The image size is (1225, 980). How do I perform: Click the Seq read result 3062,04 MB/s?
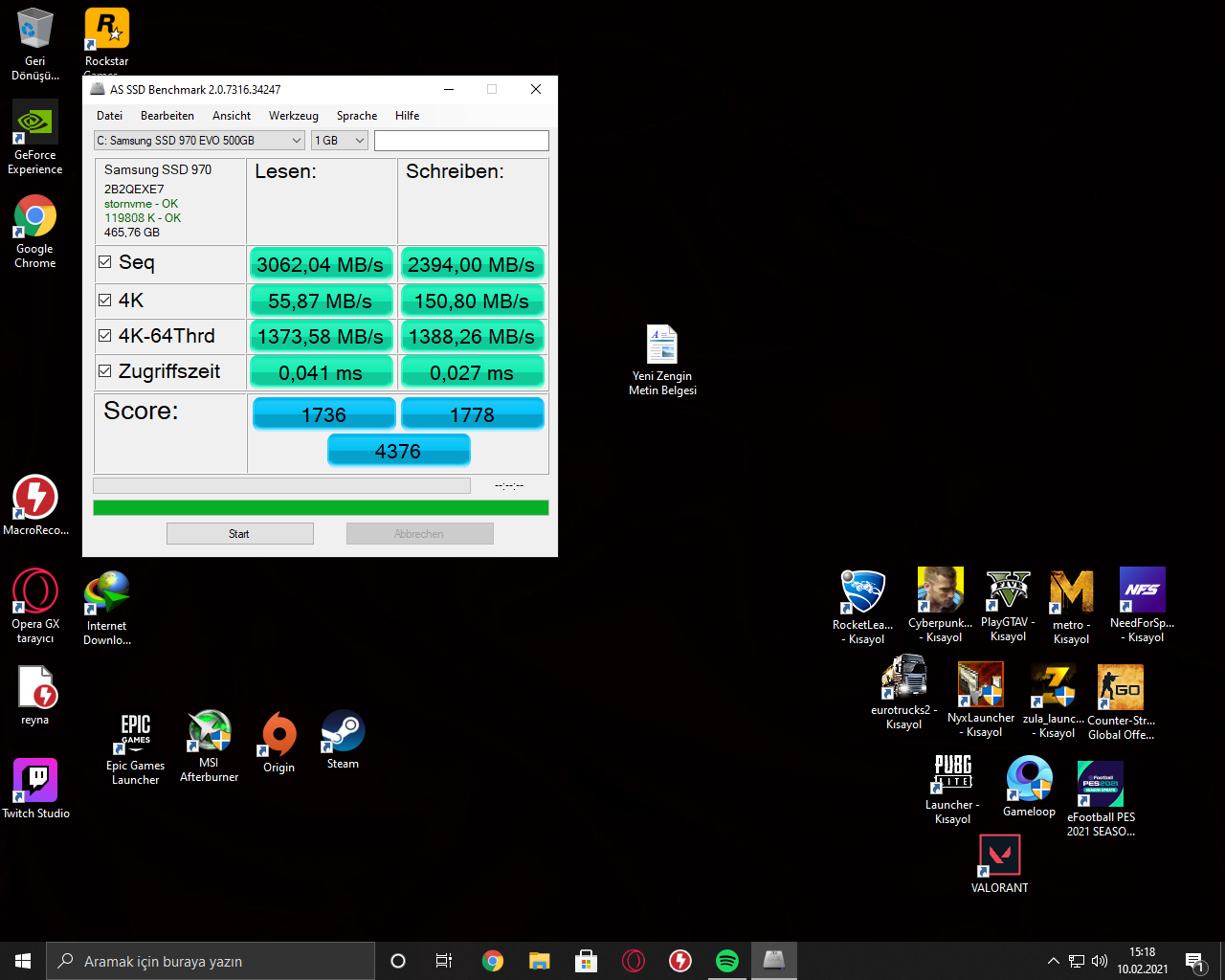click(x=321, y=264)
